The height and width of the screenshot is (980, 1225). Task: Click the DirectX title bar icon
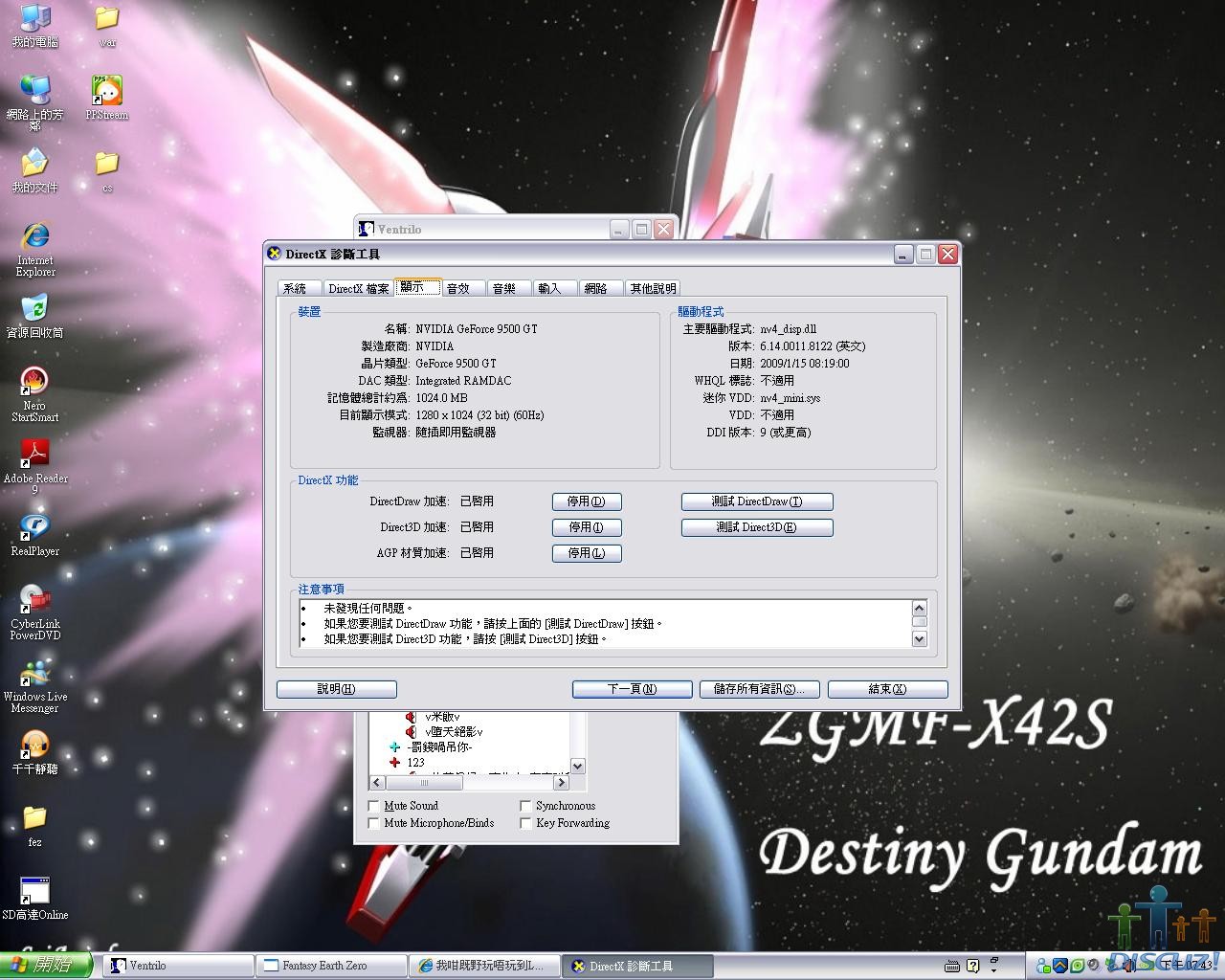point(275,254)
